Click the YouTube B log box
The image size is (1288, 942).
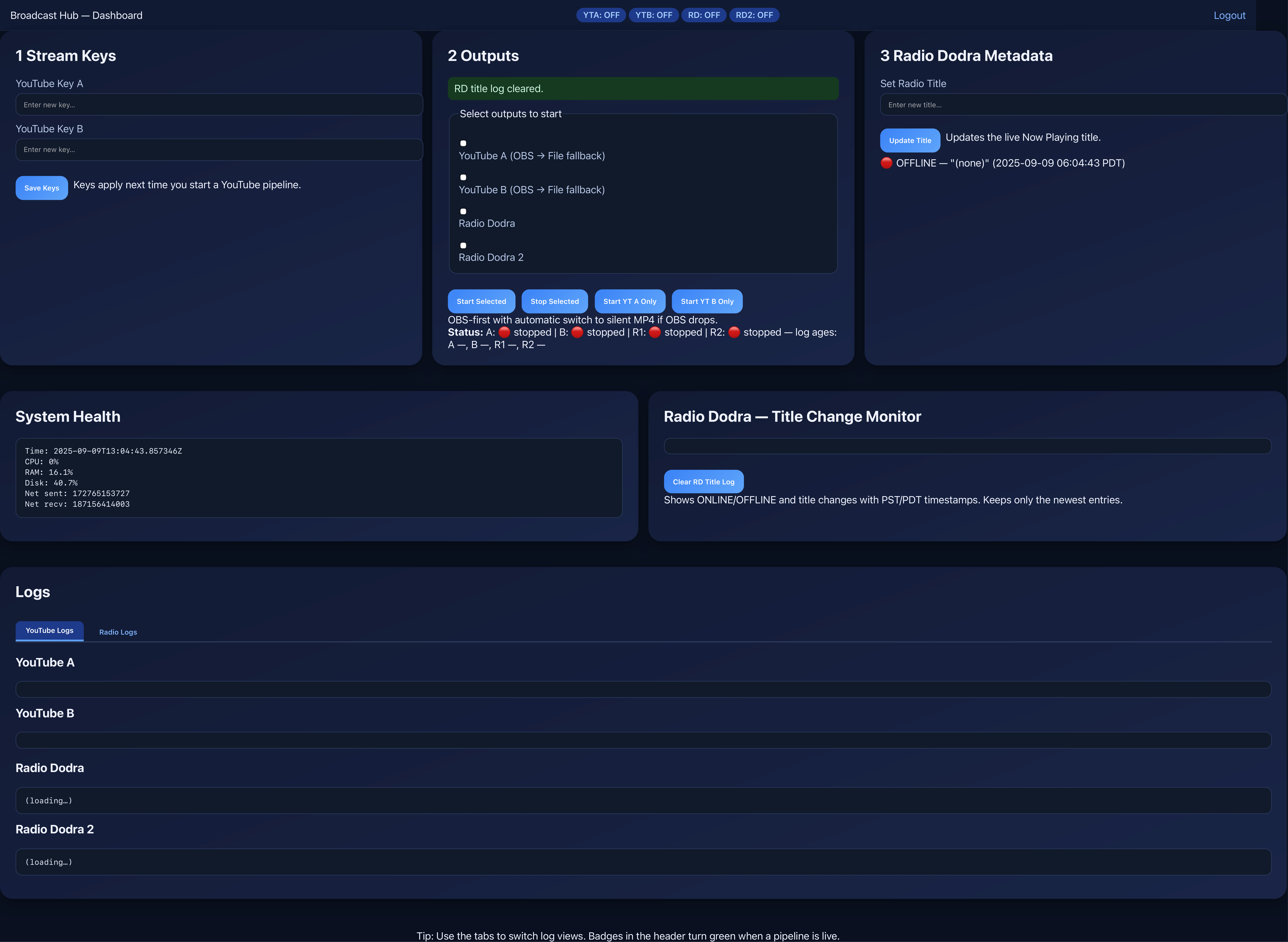pos(643,740)
